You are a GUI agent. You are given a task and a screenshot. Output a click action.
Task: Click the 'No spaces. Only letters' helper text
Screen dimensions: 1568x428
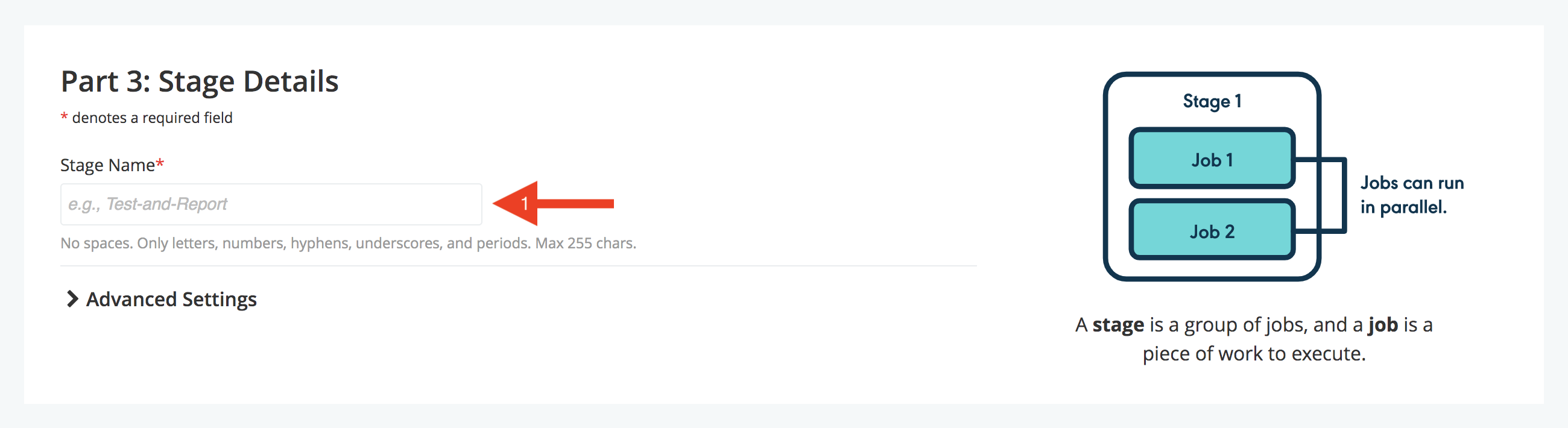tap(348, 243)
